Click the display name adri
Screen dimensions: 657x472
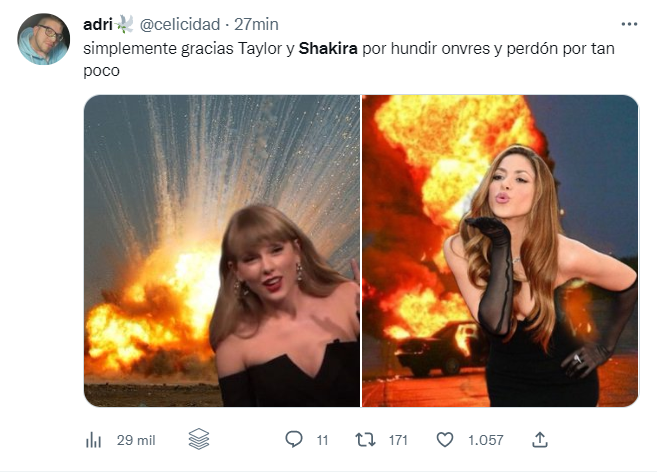97,23
